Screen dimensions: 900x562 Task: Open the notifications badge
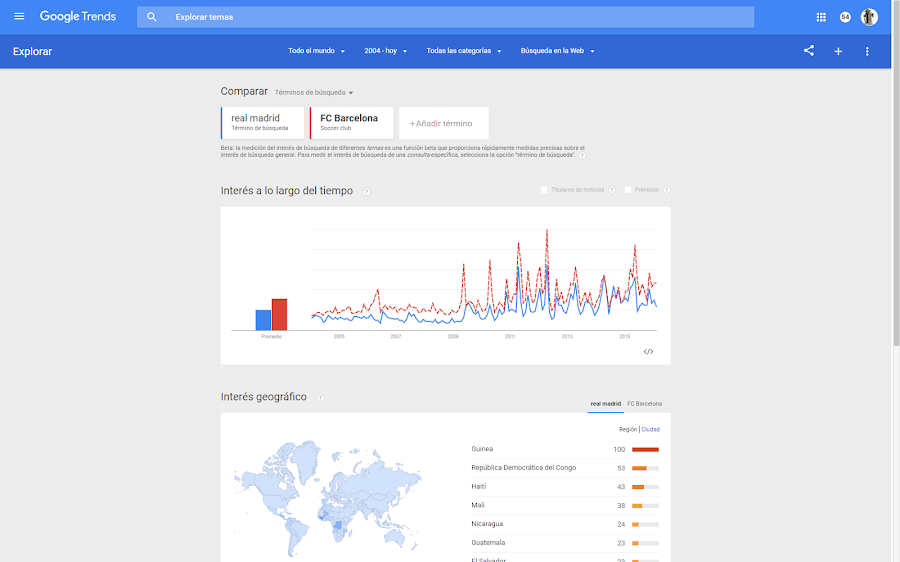click(845, 17)
